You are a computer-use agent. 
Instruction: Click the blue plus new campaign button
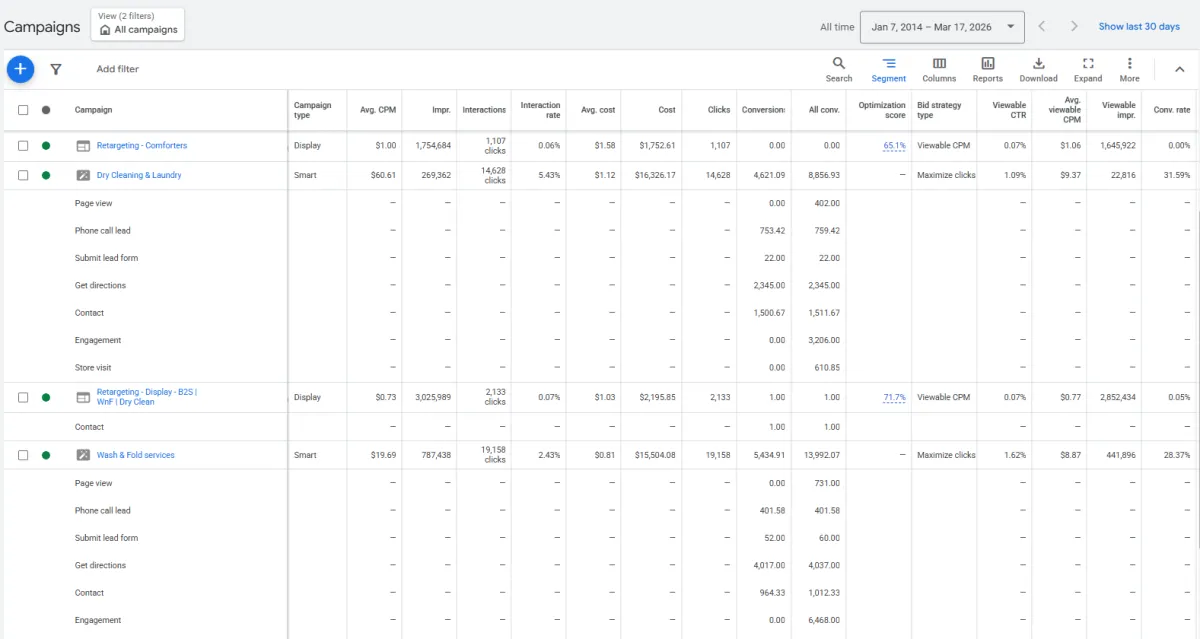(20, 69)
